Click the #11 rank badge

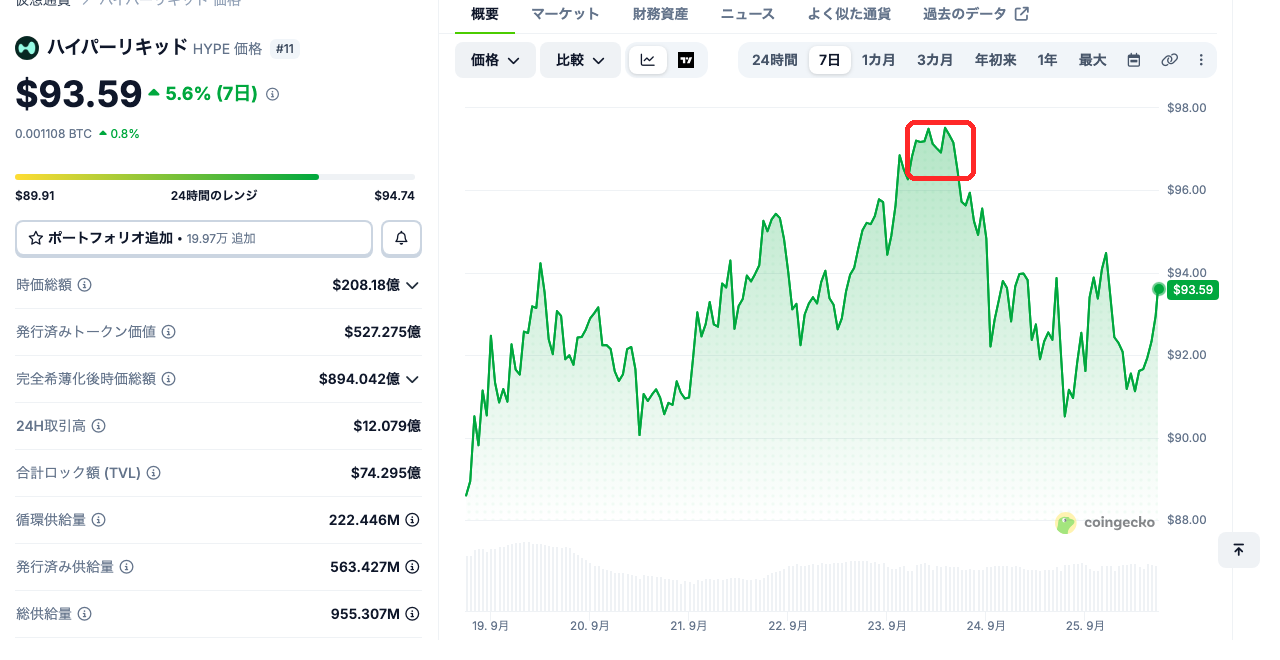[285, 48]
